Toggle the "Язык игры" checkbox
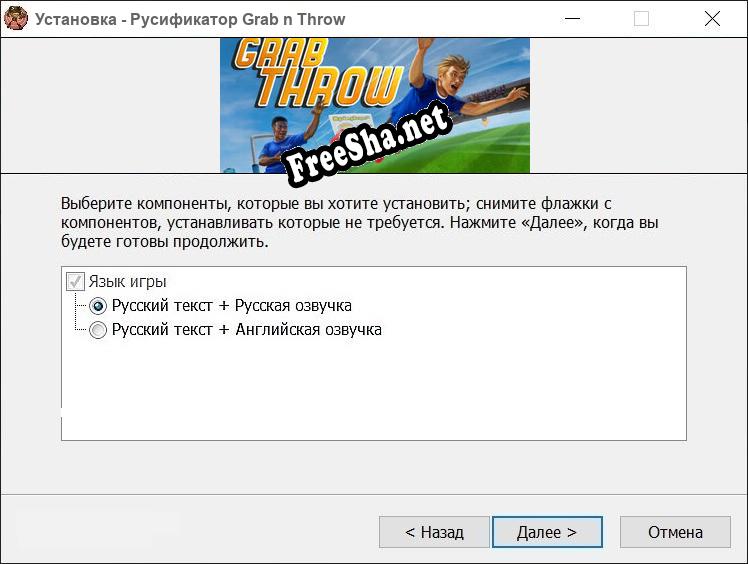748x564 pixels. pos(75,282)
